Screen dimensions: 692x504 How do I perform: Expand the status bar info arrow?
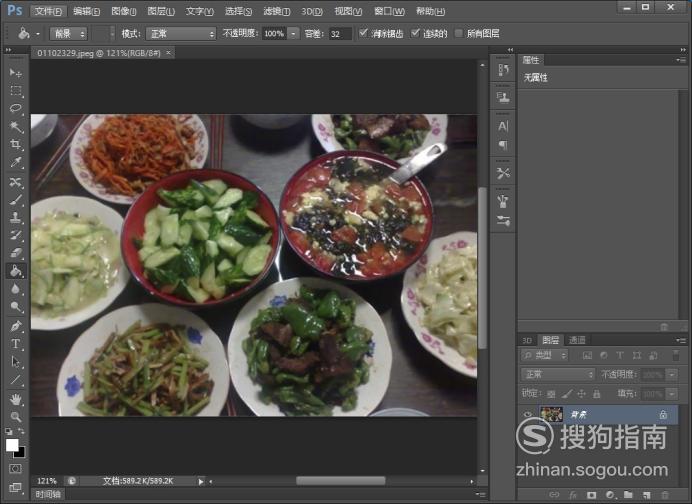click(x=201, y=481)
